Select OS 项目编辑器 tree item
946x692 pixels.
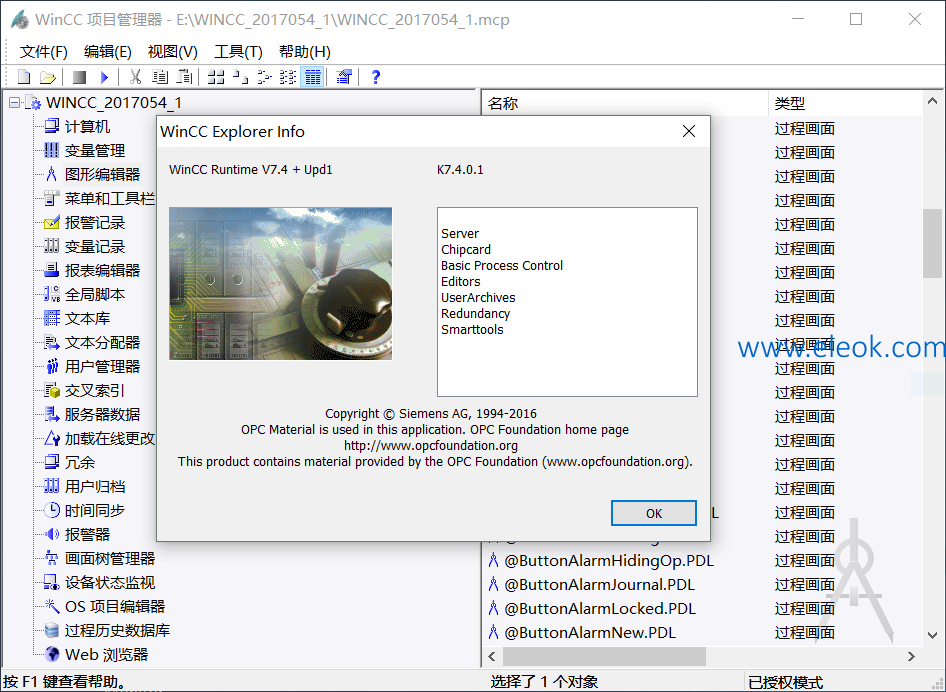click(x=115, y=606)
